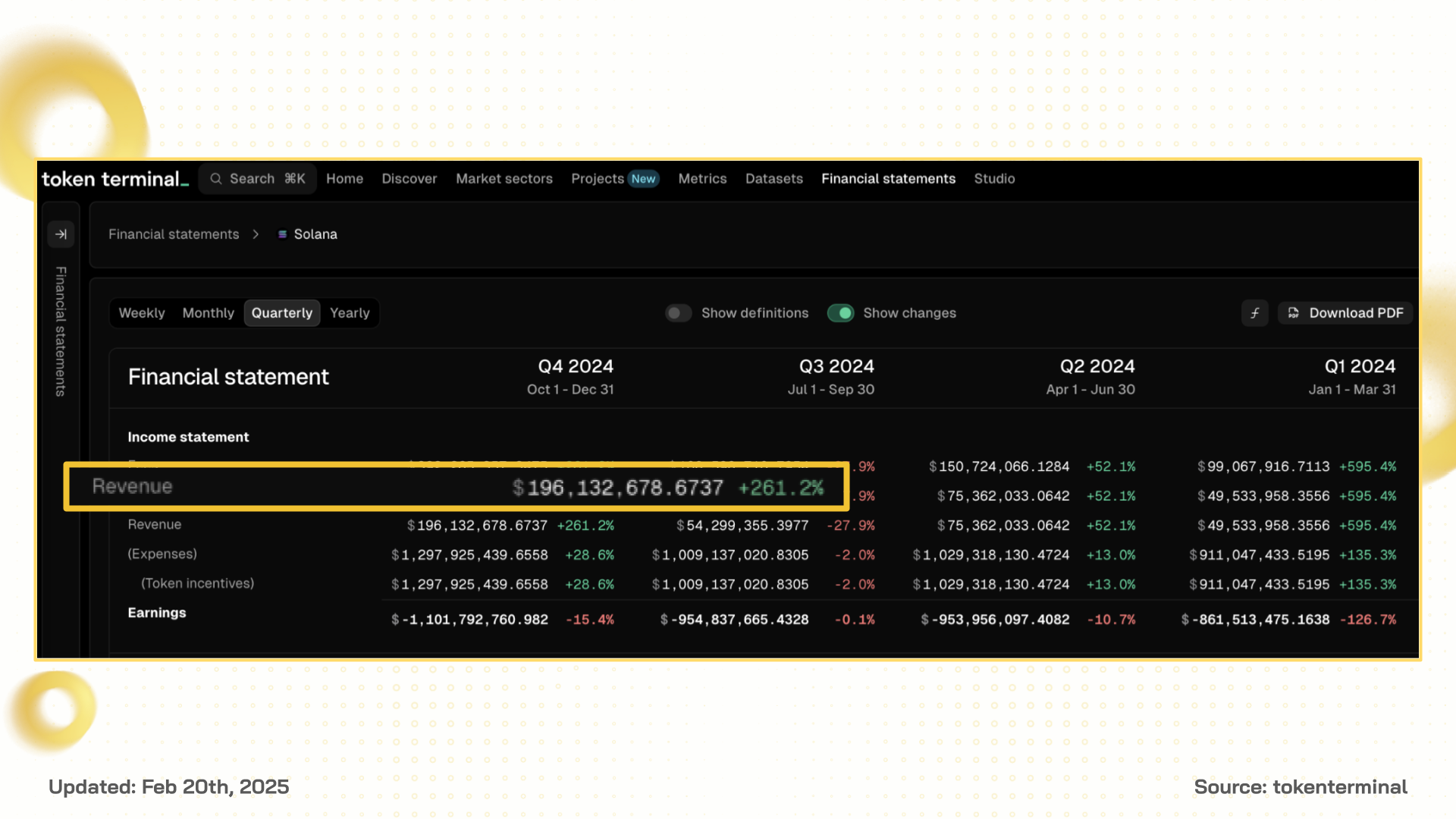Screen dimensions: 1456x819
Task: Click the PDF file icon
Action: [x=1294, y=313]
